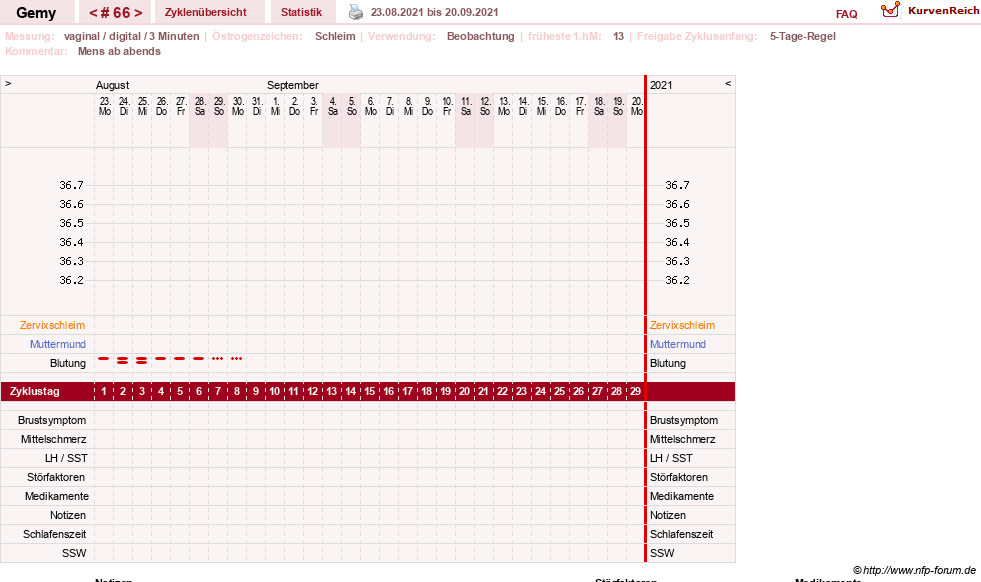Click the nfp-forum.de copyright link

coord(915,570)
